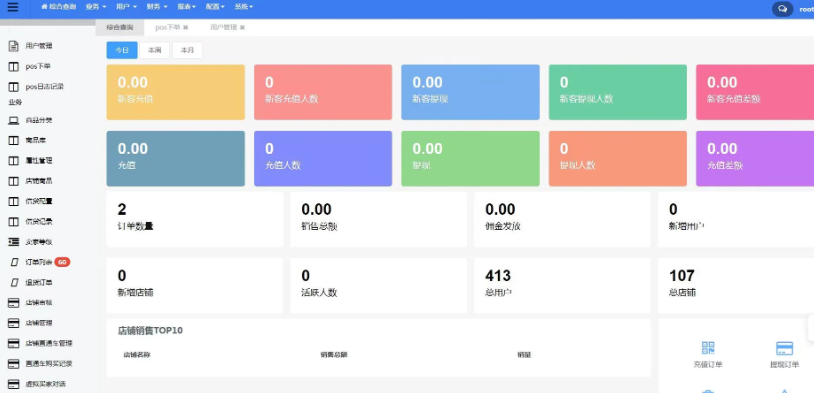Toggle the hamburger sidebar menu icon

click(x=13, y=7)
